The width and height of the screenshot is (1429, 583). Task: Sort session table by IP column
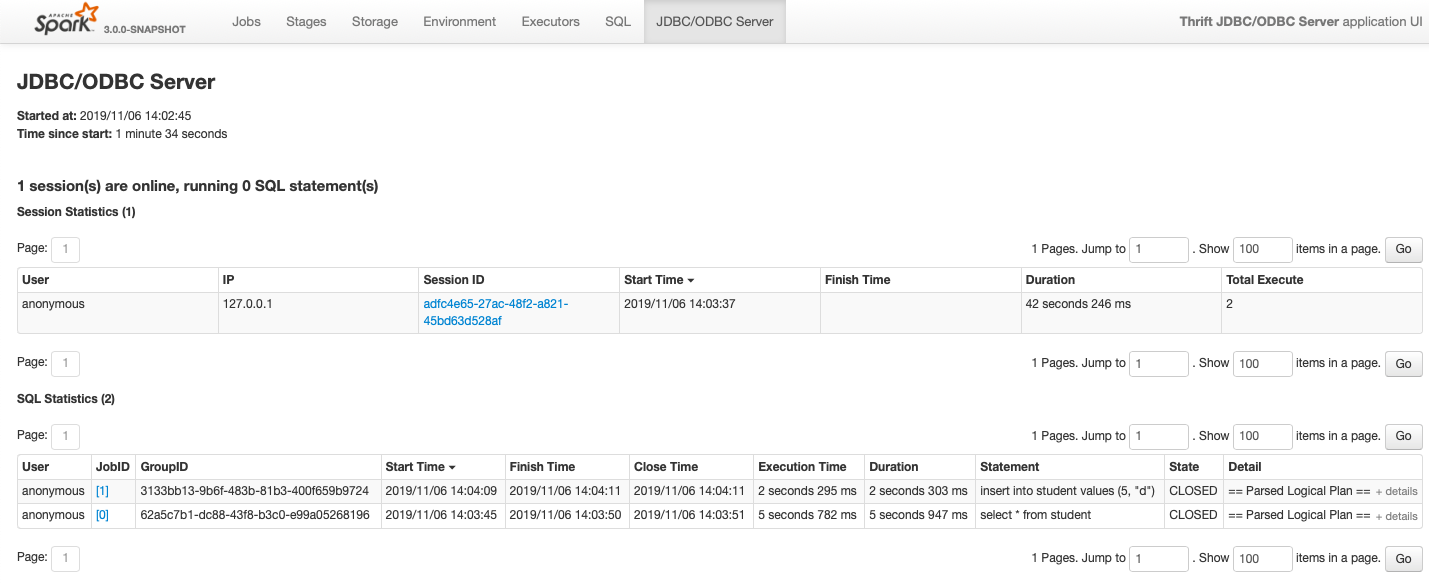pos(228,280)
